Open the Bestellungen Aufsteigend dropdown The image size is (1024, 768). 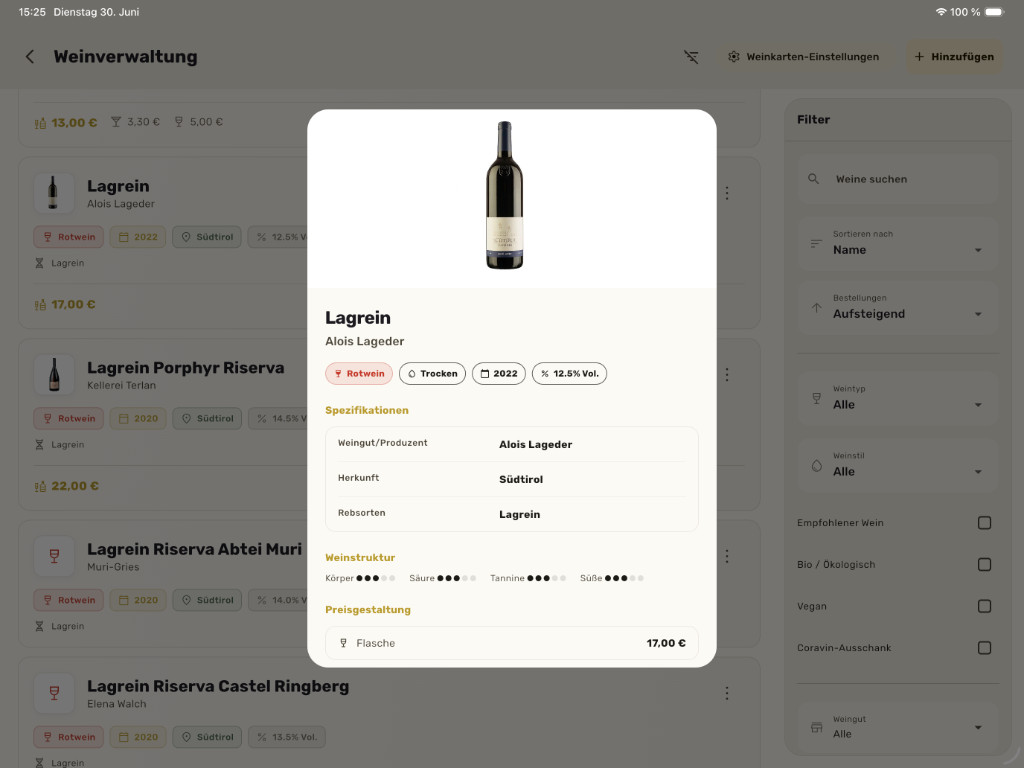tap(897, 308)
